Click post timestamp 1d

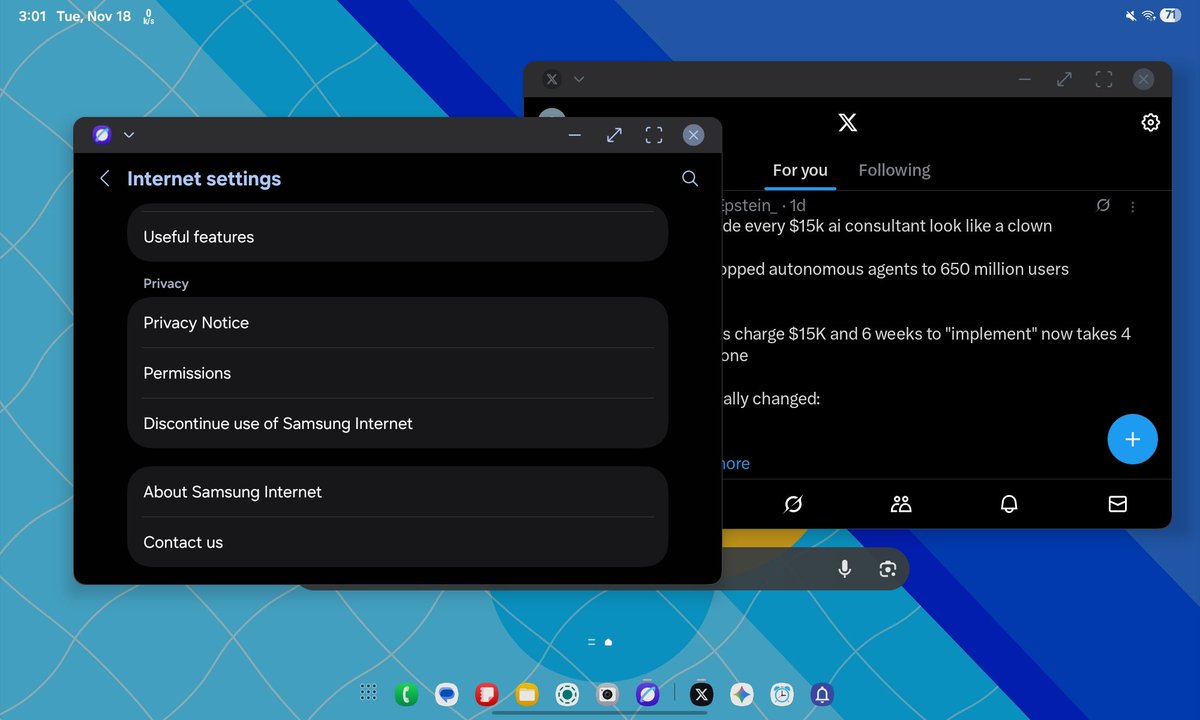coord(798,205)
